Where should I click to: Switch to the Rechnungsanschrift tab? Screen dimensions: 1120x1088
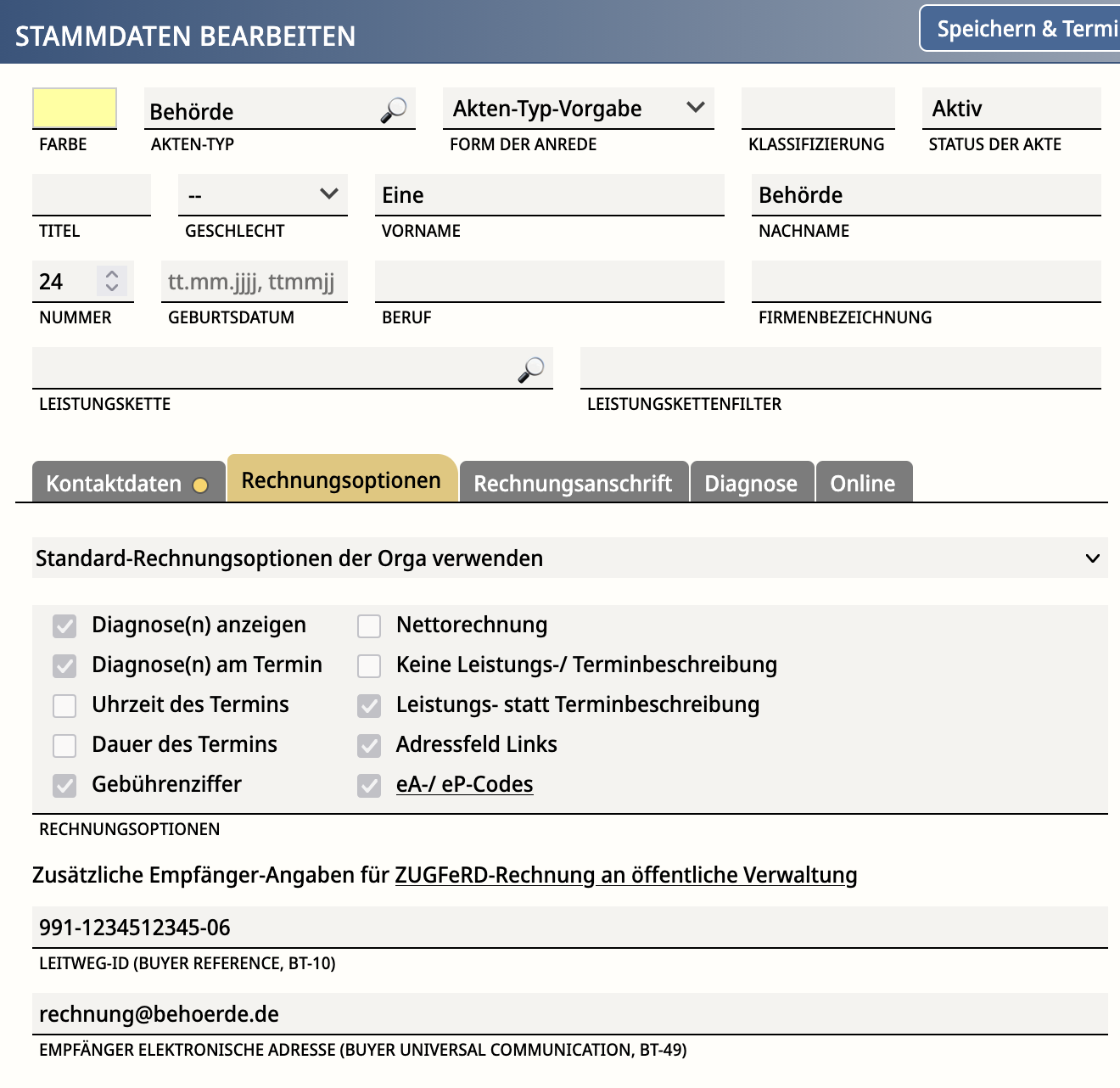[x=573, y=483]
